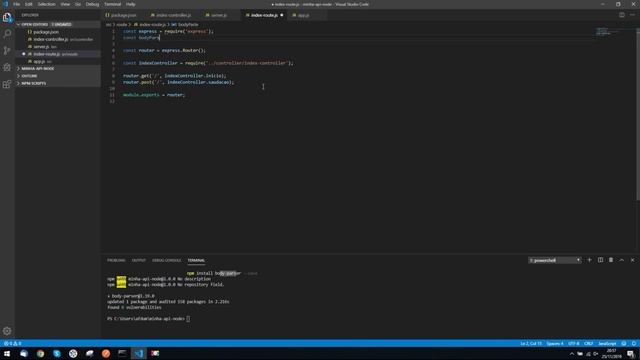Click the Visual Studio Code taskbar icon
The image size is (640, 360).
point(139,353)
